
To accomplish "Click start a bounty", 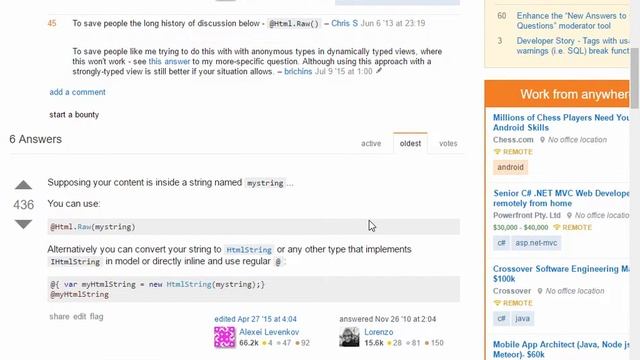I will point(74,115).
